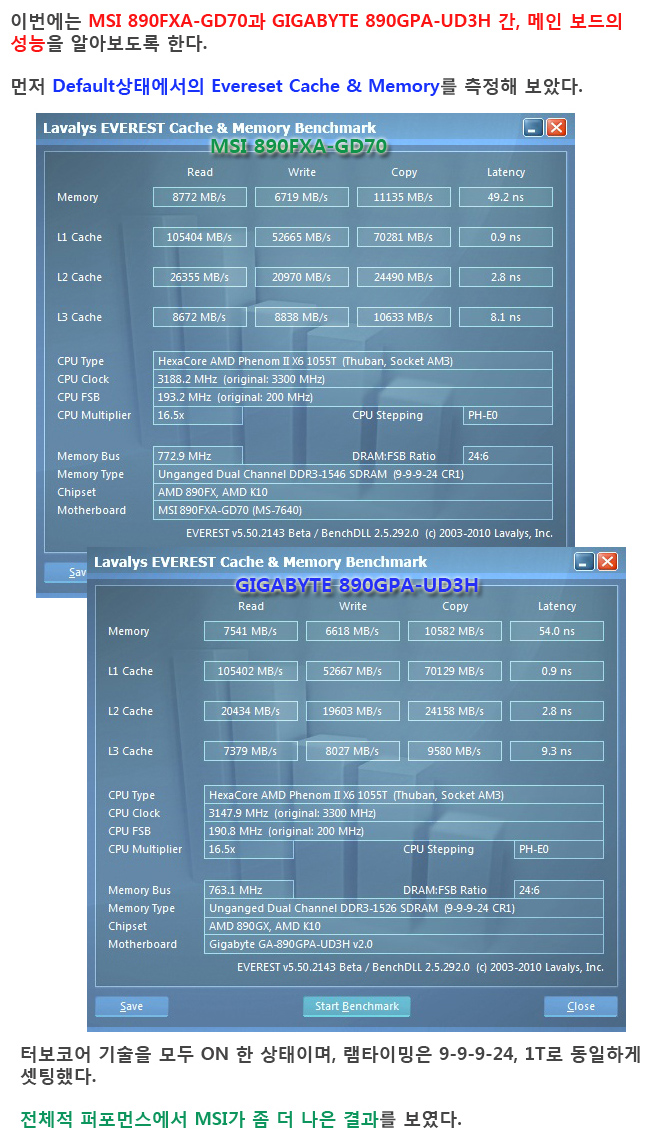Click the AMD 890FX, AMD K10 Chipset field
Image resolution: width=660 pixels, height=1139 pixels.
coord(353,493)
